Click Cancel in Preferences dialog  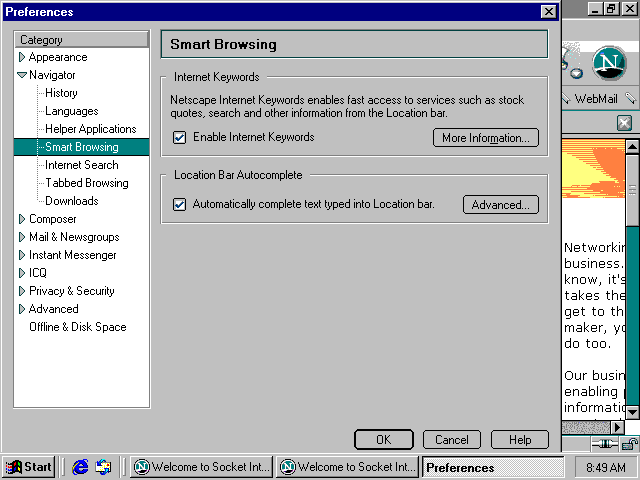[452, 440]
